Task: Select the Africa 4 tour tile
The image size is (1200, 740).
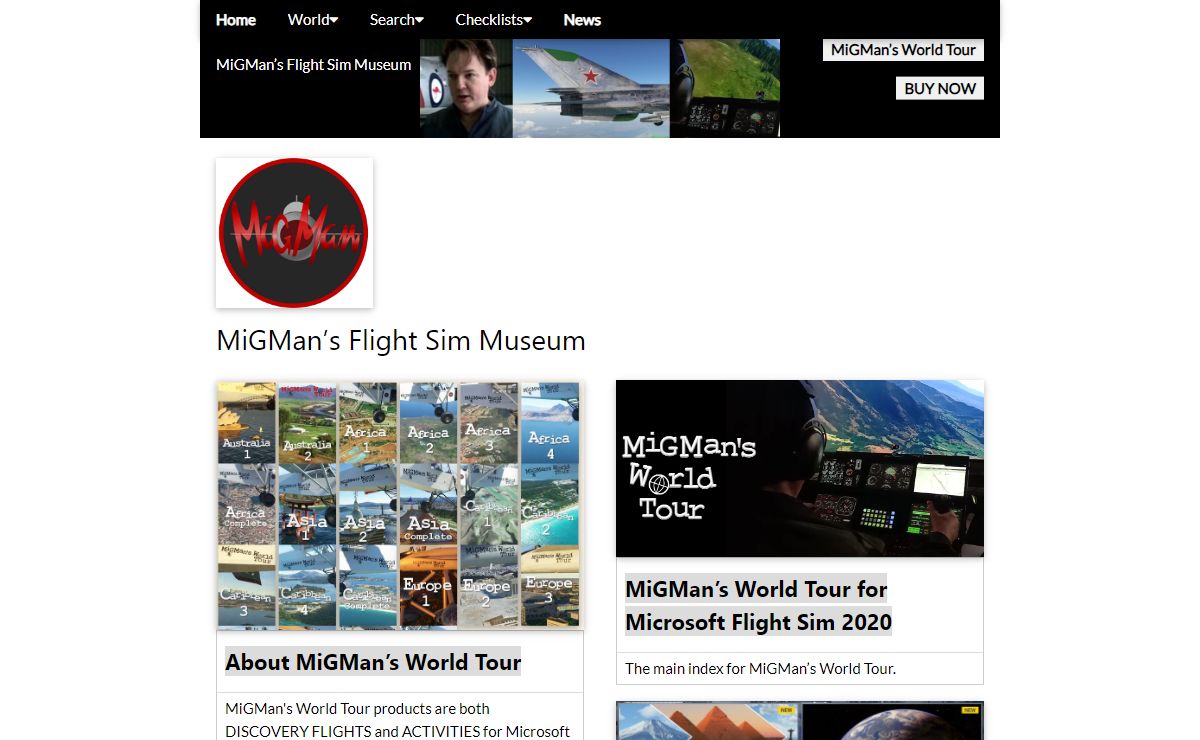Action: click(x=549, y=422)
